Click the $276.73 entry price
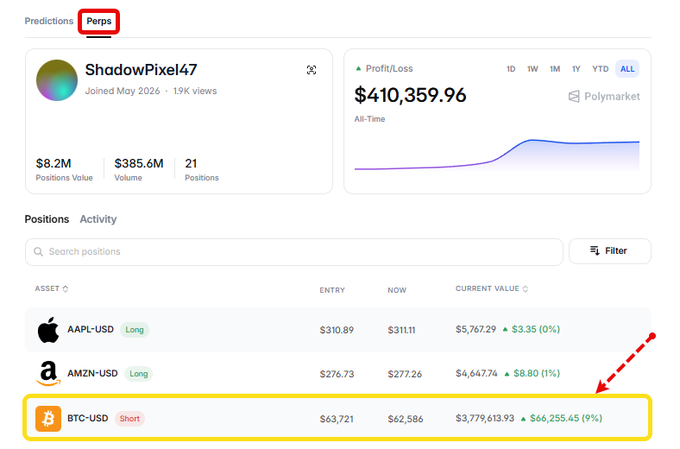Viewport: 680px width, 449px height. tap(337, 374)
